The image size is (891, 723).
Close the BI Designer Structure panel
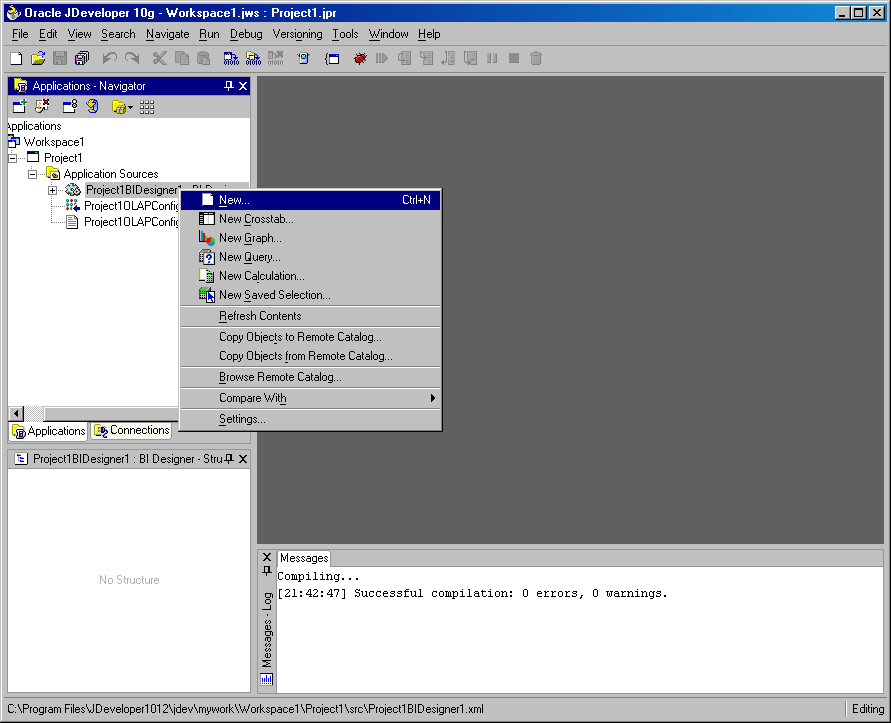pos(243,459)
